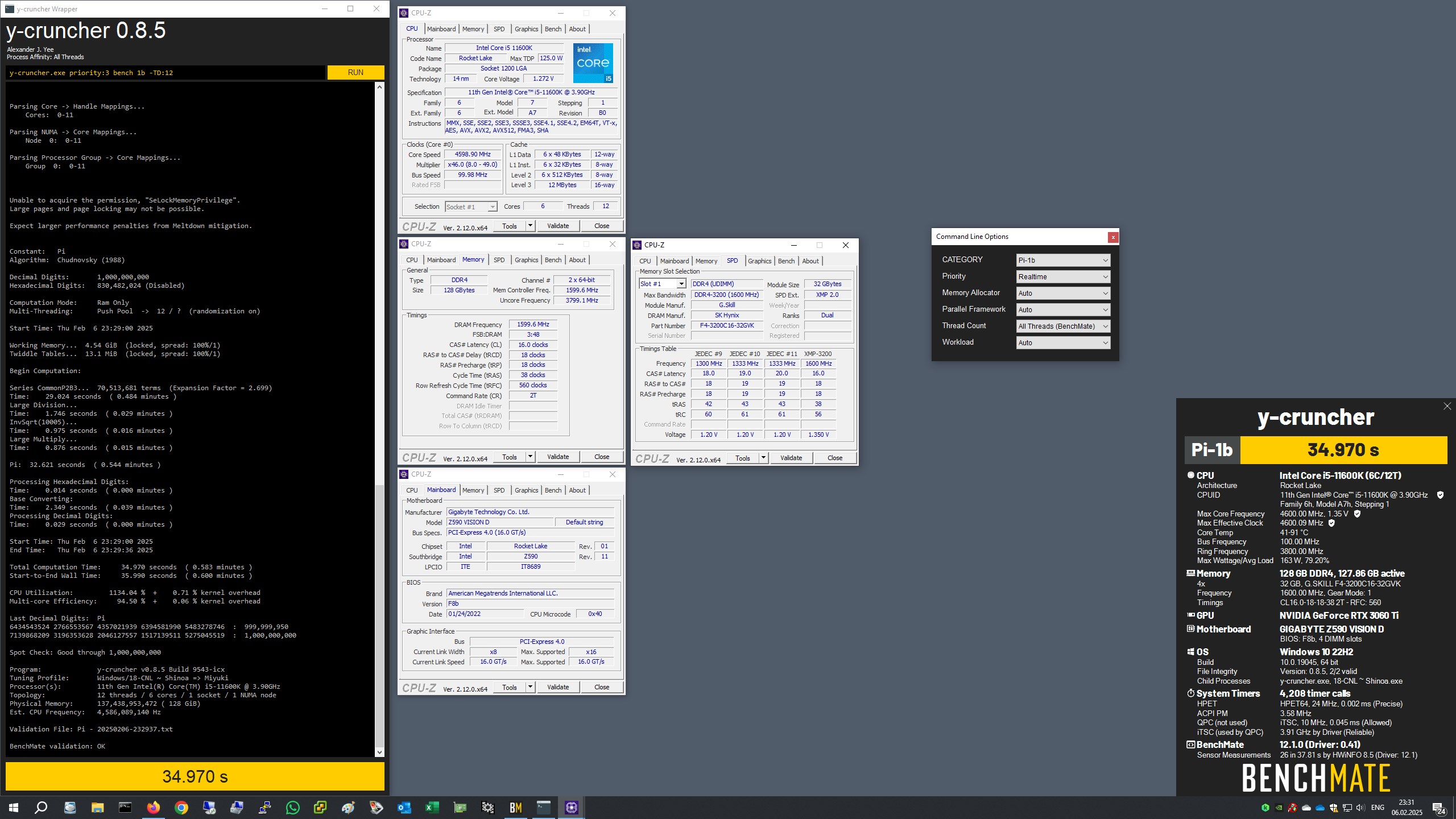
Task: Open Memory tab in CPU-Z SPD window
Action: [706, 261]
